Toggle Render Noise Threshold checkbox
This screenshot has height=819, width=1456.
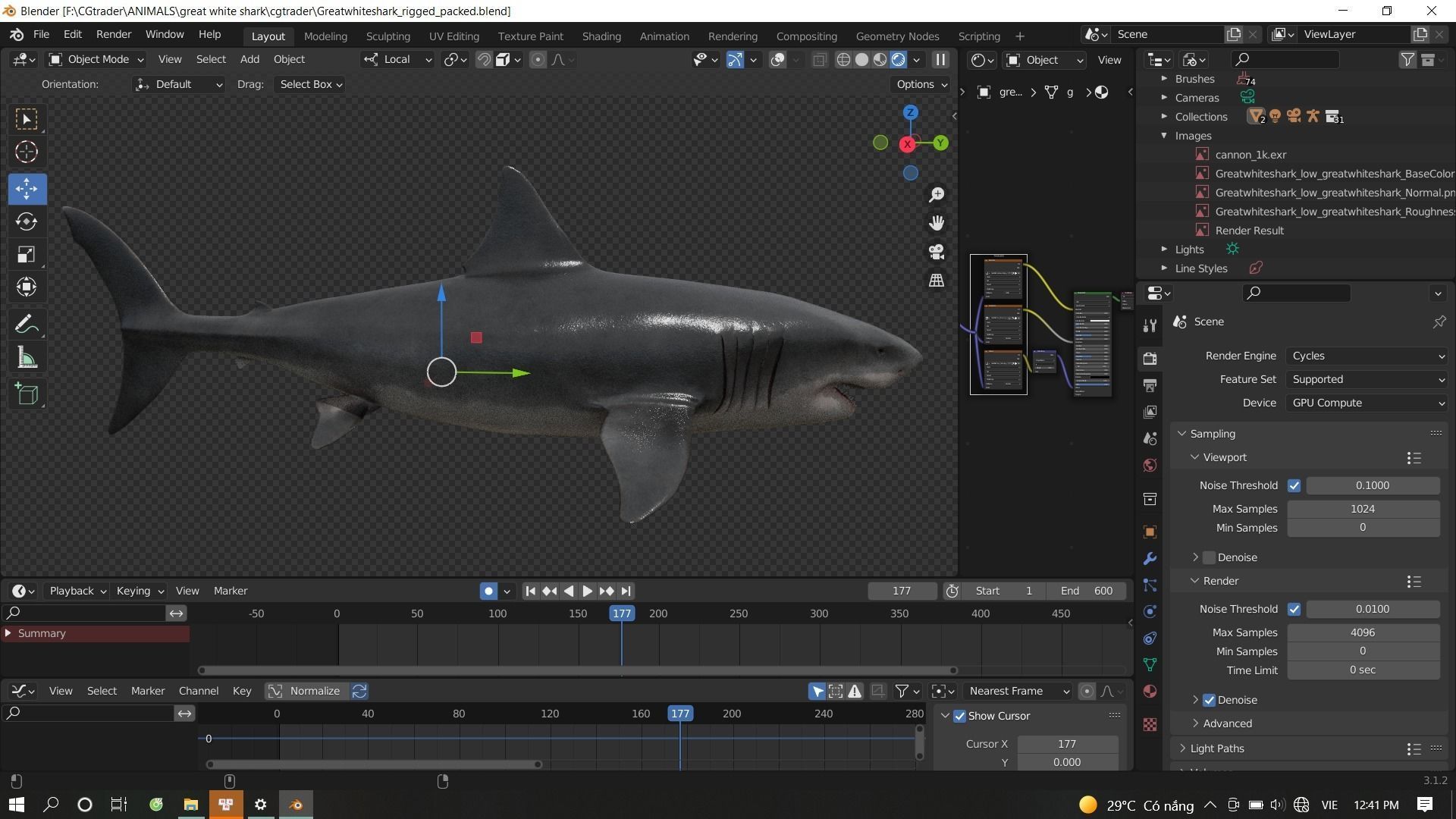(1294, 610)
